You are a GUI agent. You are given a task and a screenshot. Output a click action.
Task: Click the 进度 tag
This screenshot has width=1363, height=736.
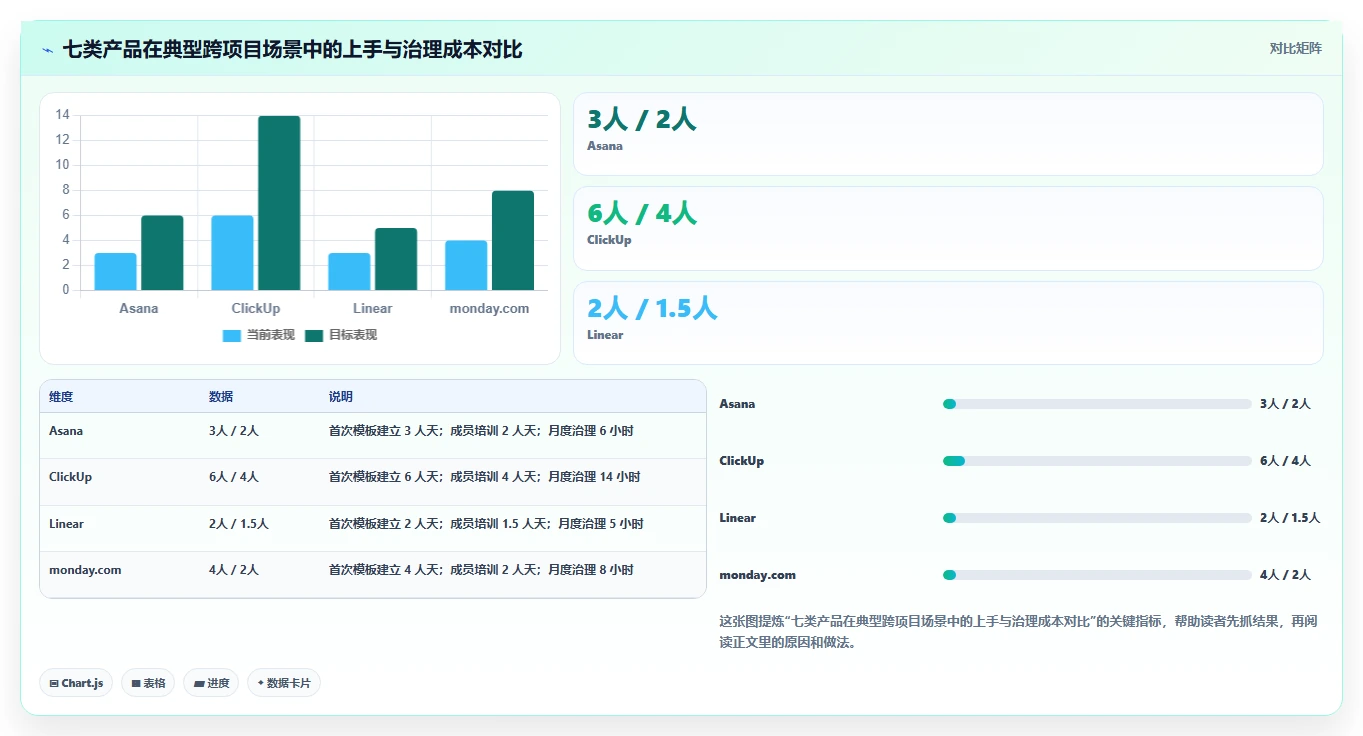(211, 683)
